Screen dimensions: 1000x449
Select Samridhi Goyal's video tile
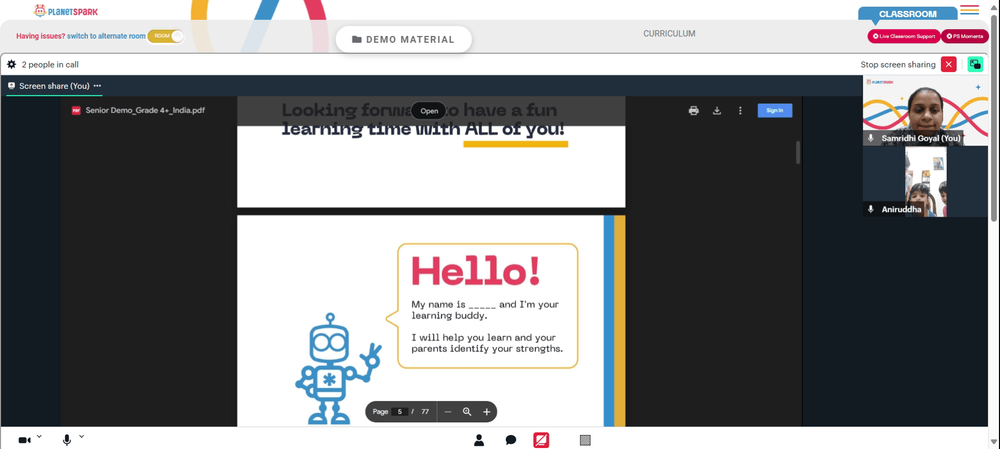pos(925,110)
